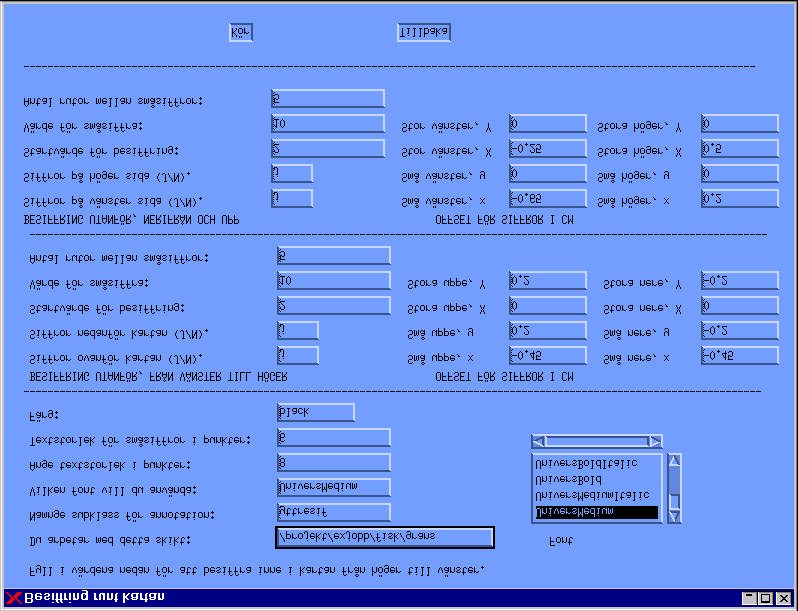Edit Siffror på höger sida (J/N) field
Viewport: 798px width, 611px height.
(x=292, y=173)
